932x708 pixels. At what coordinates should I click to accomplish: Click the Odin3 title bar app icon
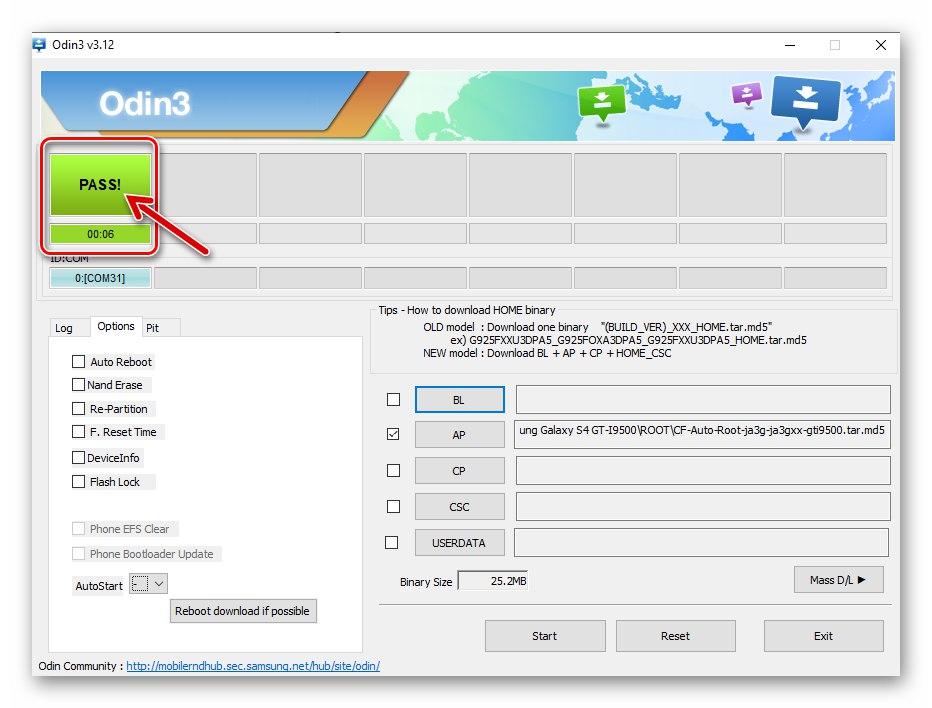pos(39,45)
